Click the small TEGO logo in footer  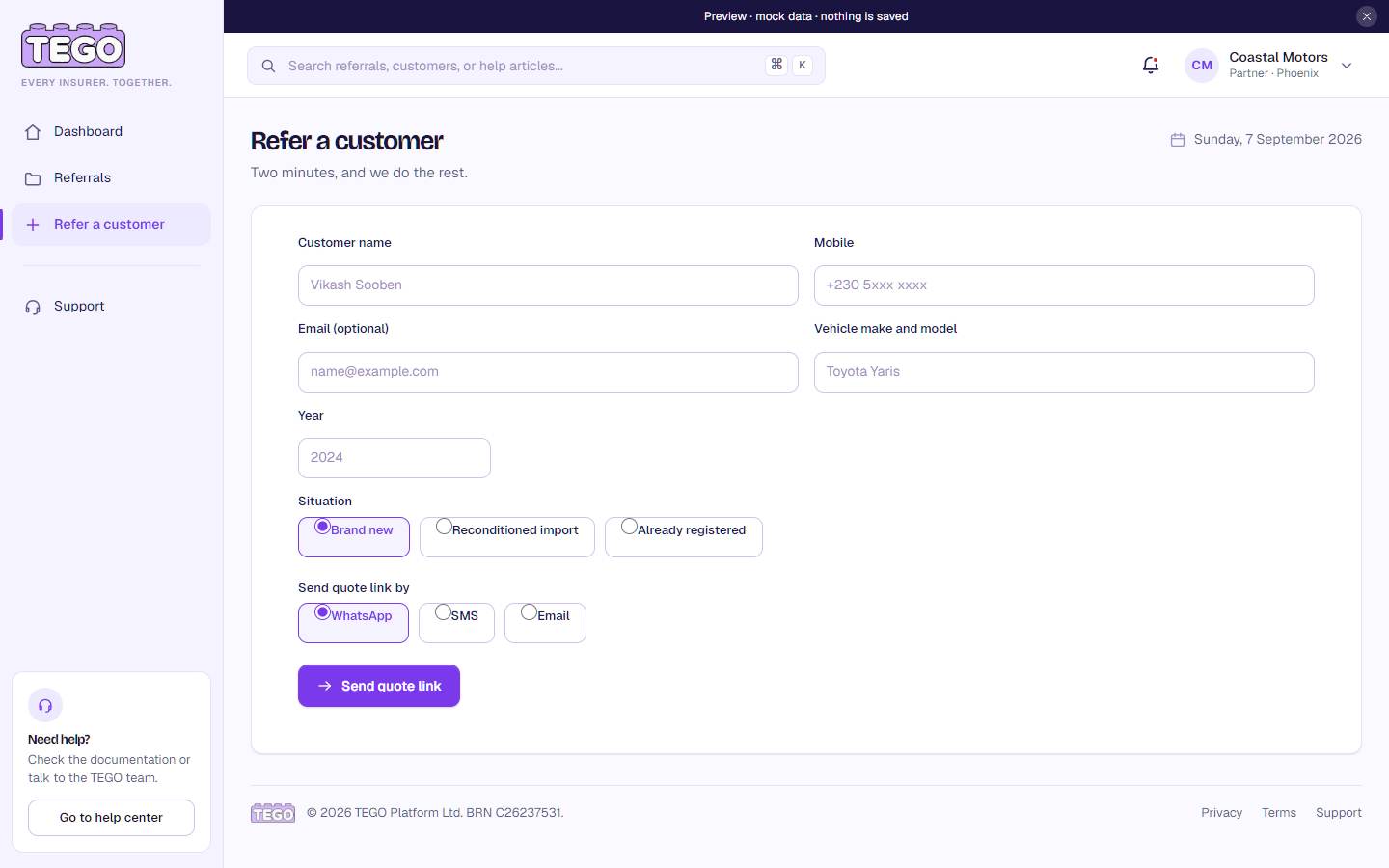pyautogui.click(x=273, y=813)
